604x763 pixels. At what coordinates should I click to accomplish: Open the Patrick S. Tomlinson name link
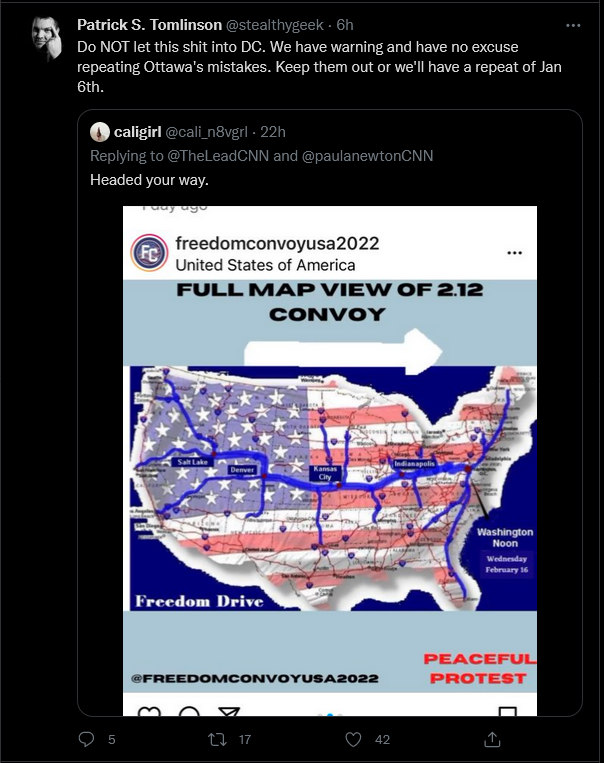pyautogui.click(x=149, y=25)
